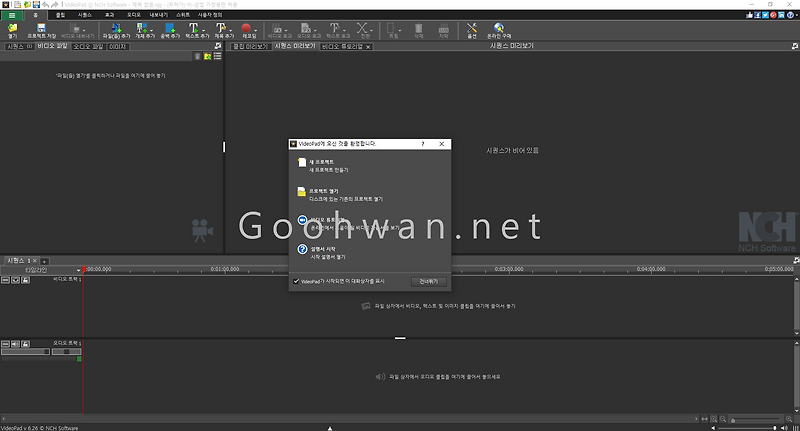Click the undo arrow in the title bar quick access
800x431 pixels.
click(45, 5)
